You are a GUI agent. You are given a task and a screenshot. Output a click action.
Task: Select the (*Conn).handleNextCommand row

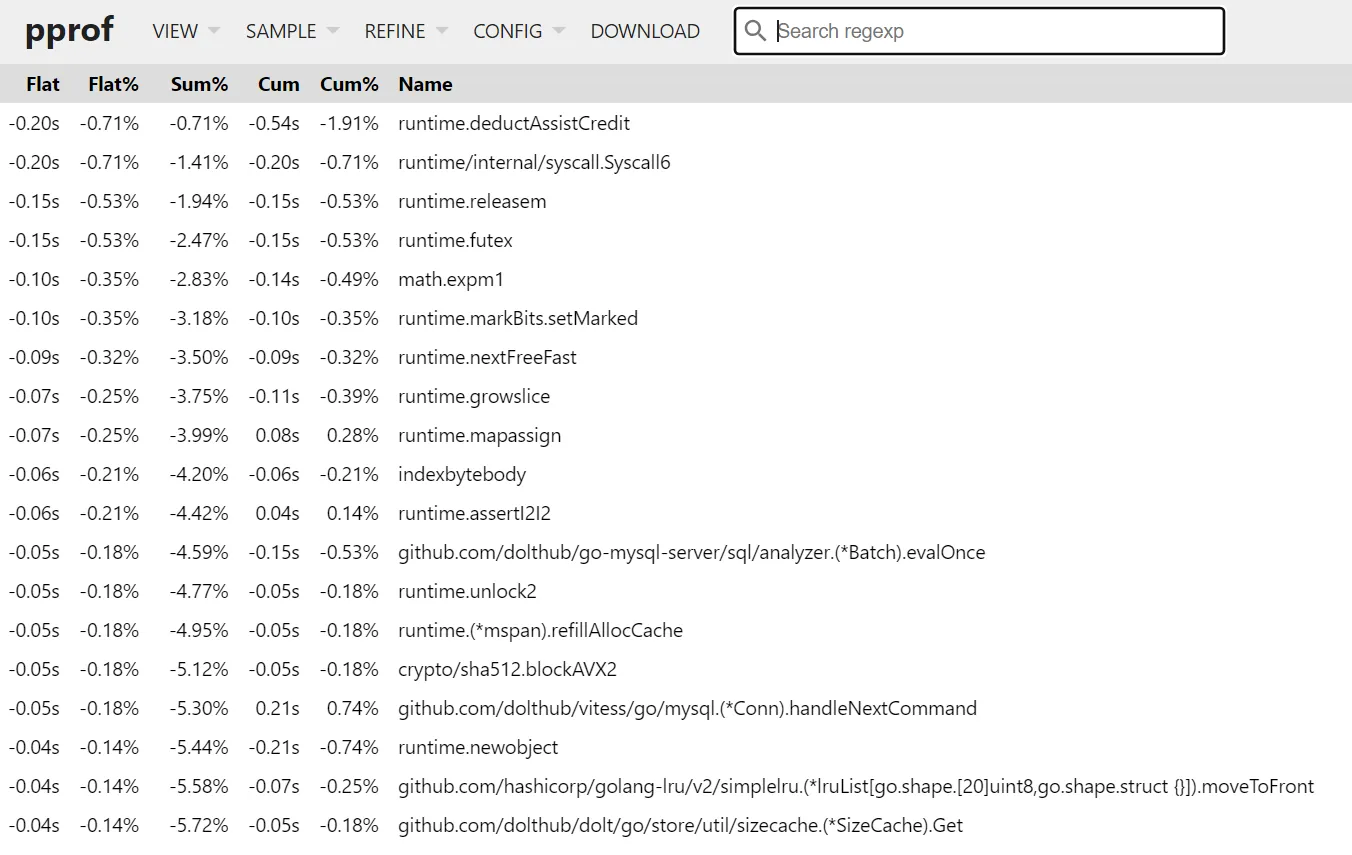pos(687,708)
